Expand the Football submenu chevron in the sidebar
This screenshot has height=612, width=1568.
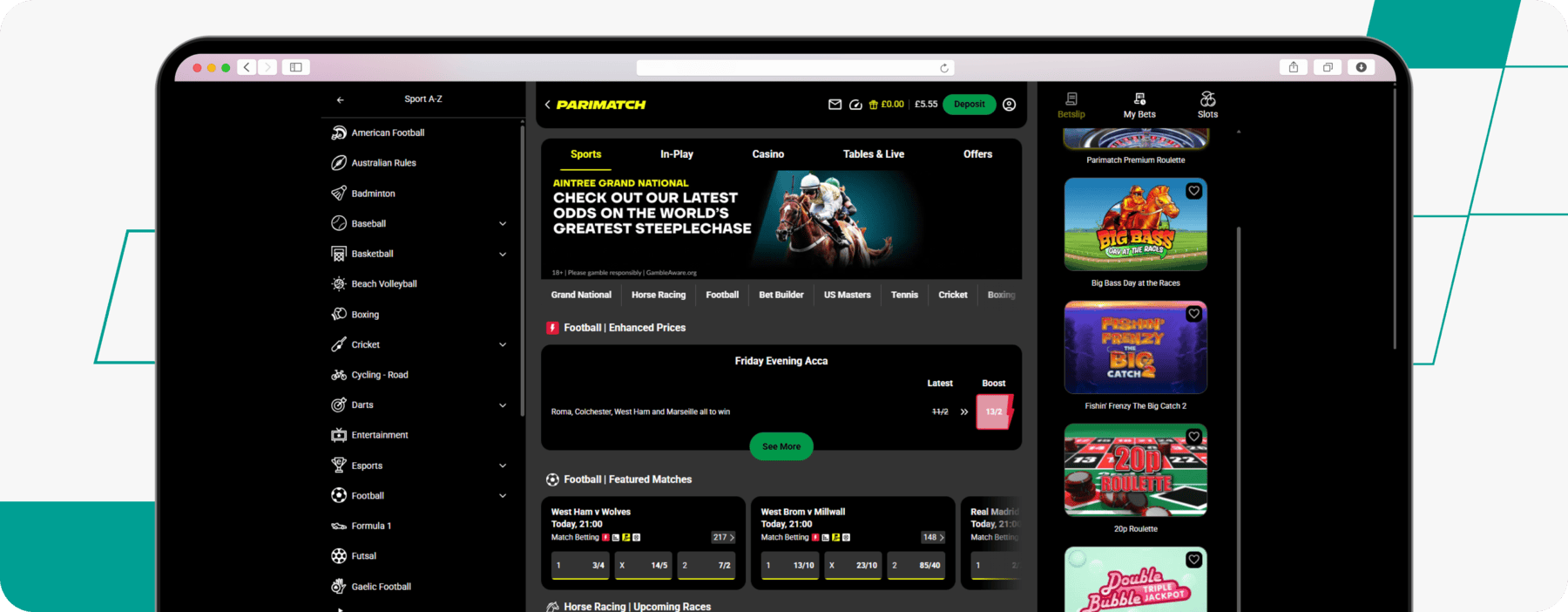(503, 496)
